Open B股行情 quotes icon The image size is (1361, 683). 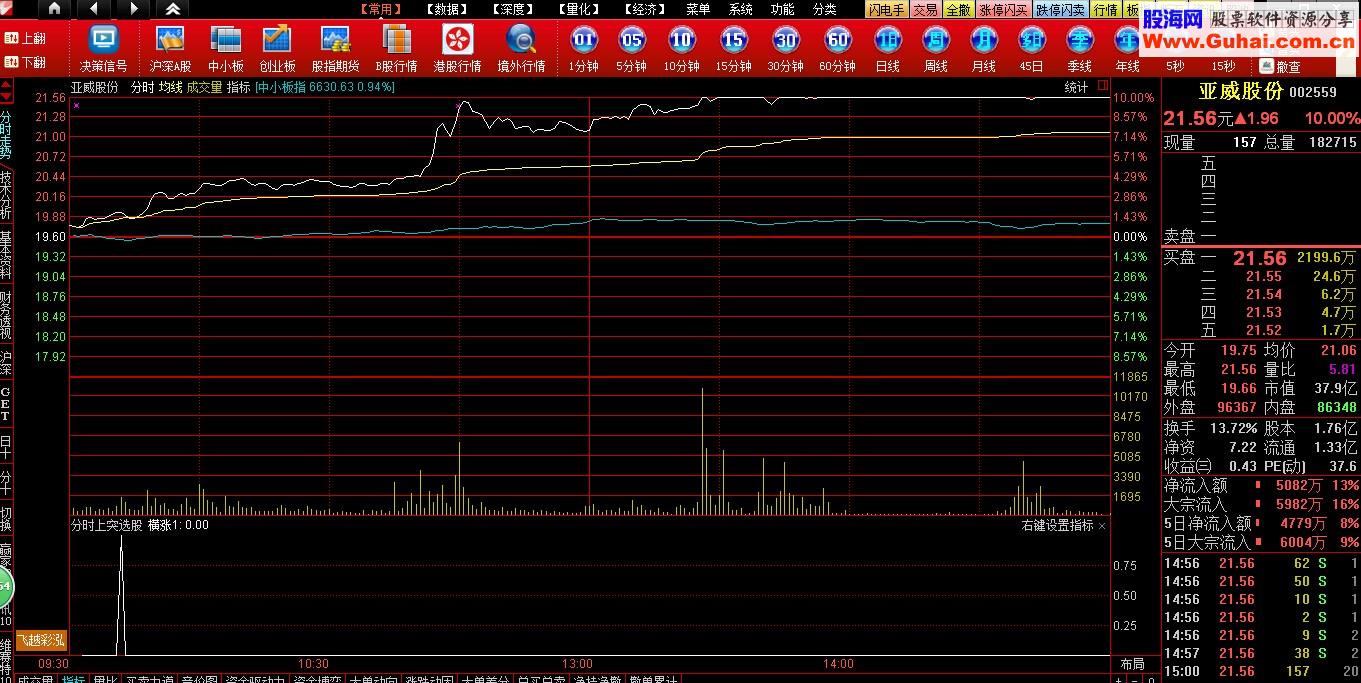tap(397, 49)
